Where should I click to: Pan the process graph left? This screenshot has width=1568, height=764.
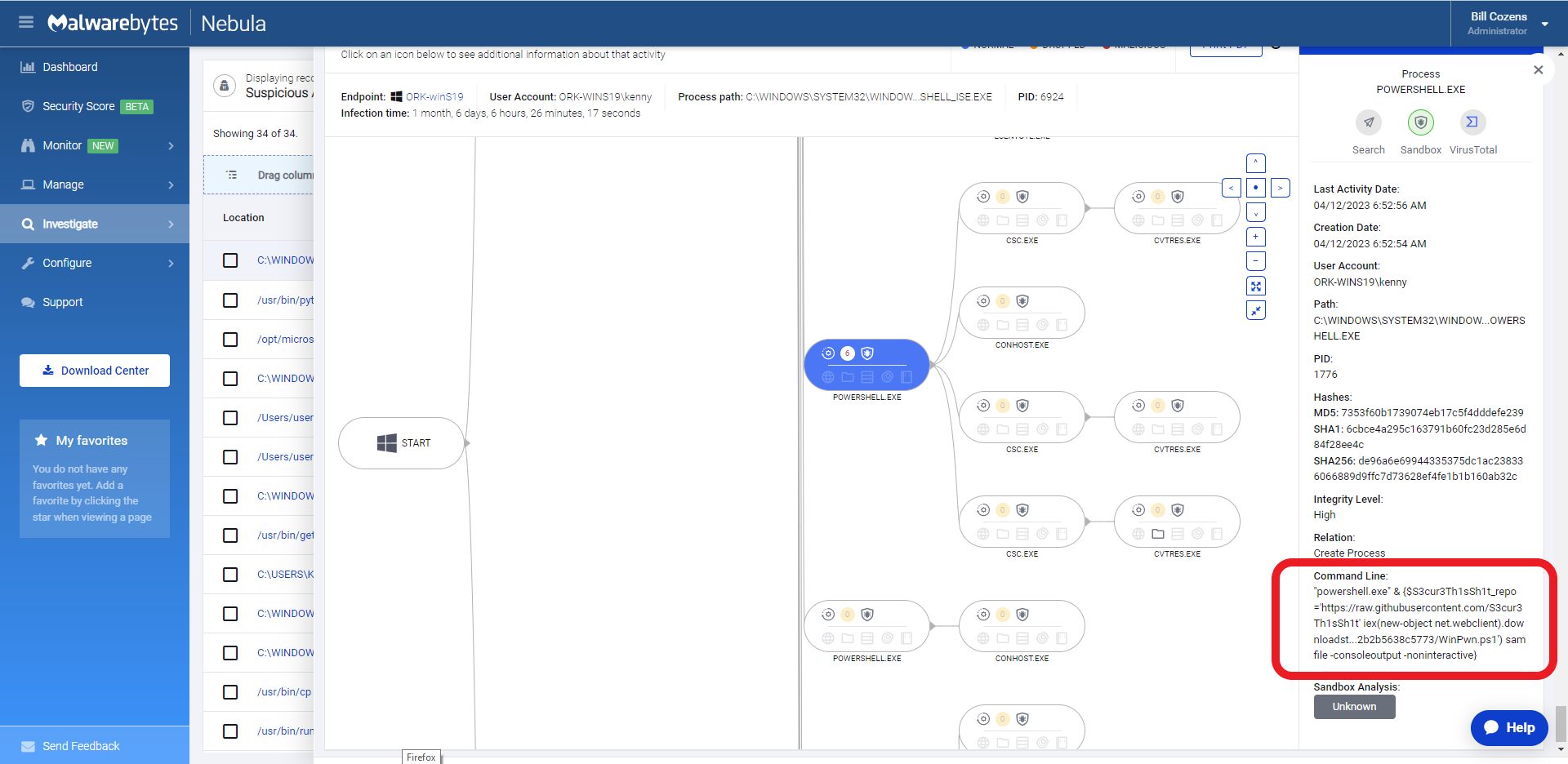1232,188
